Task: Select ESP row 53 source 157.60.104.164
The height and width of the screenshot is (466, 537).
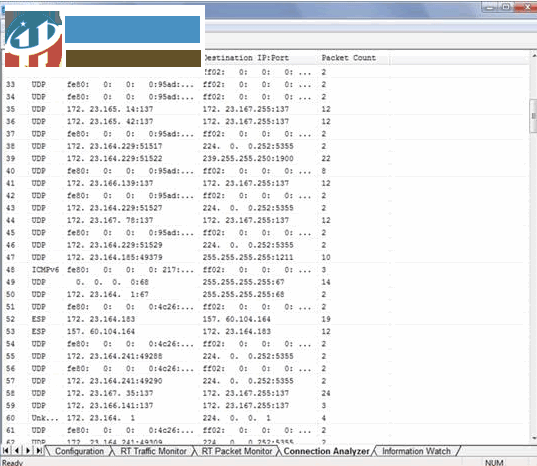Action: (101, 331)
